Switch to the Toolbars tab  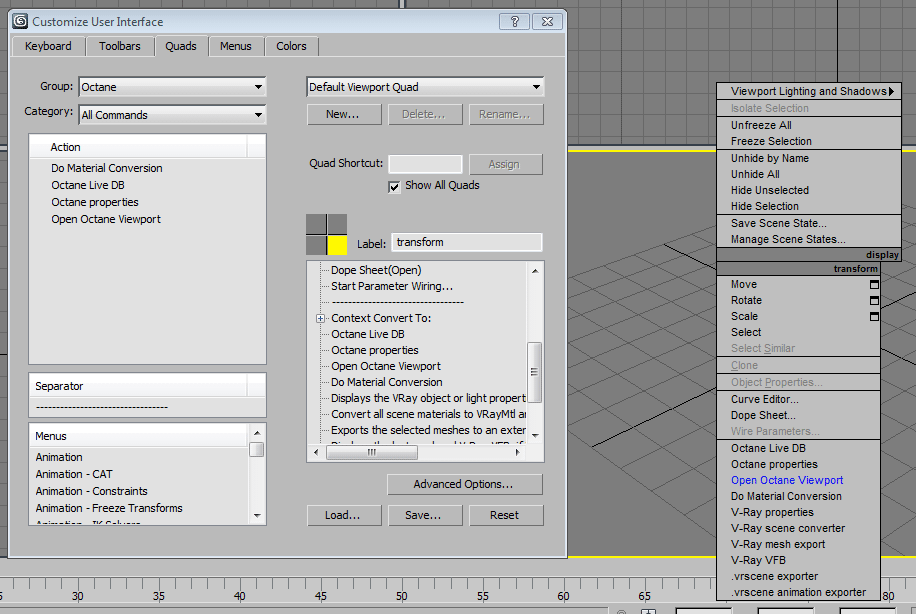[x=120, y=46]
